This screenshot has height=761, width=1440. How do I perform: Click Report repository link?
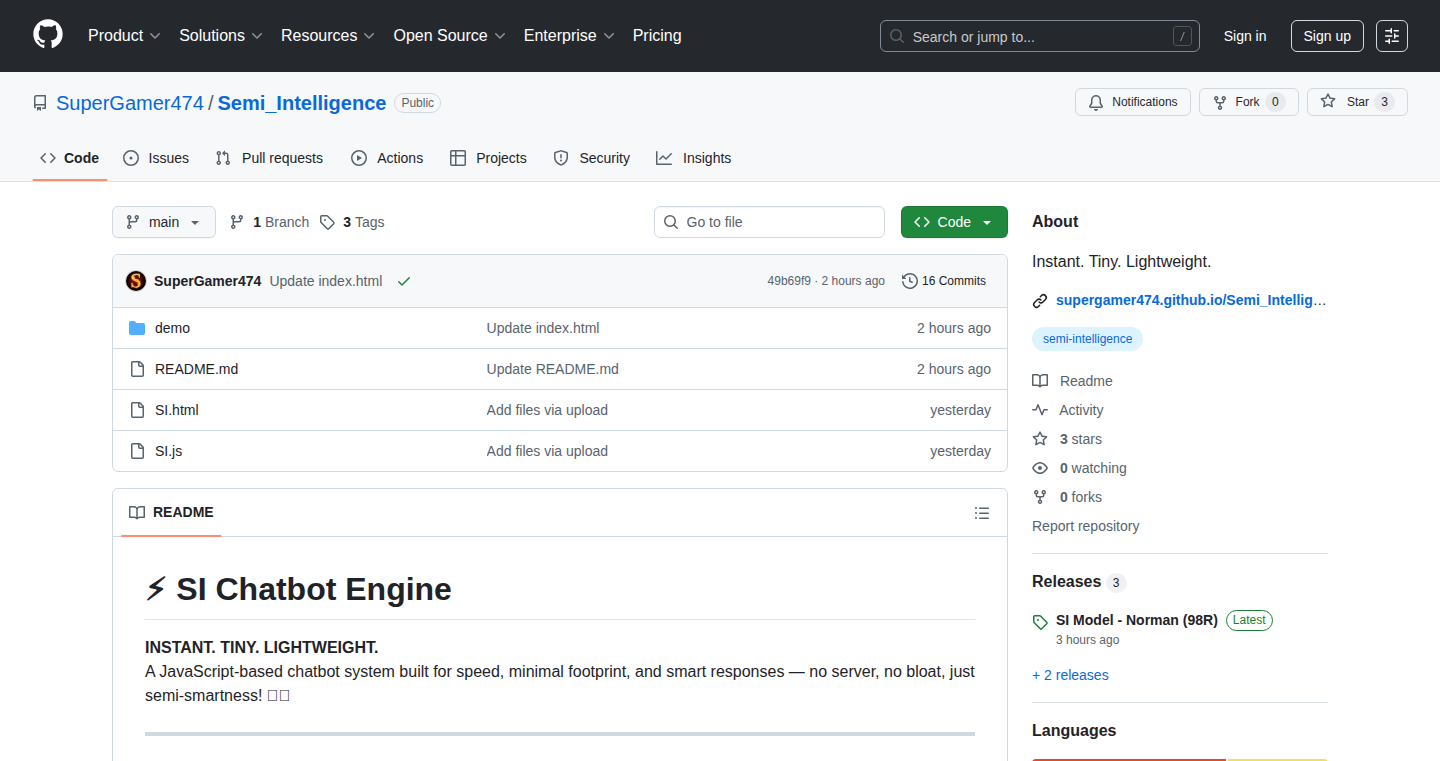pyautogui.click(x=1086, y=526)
